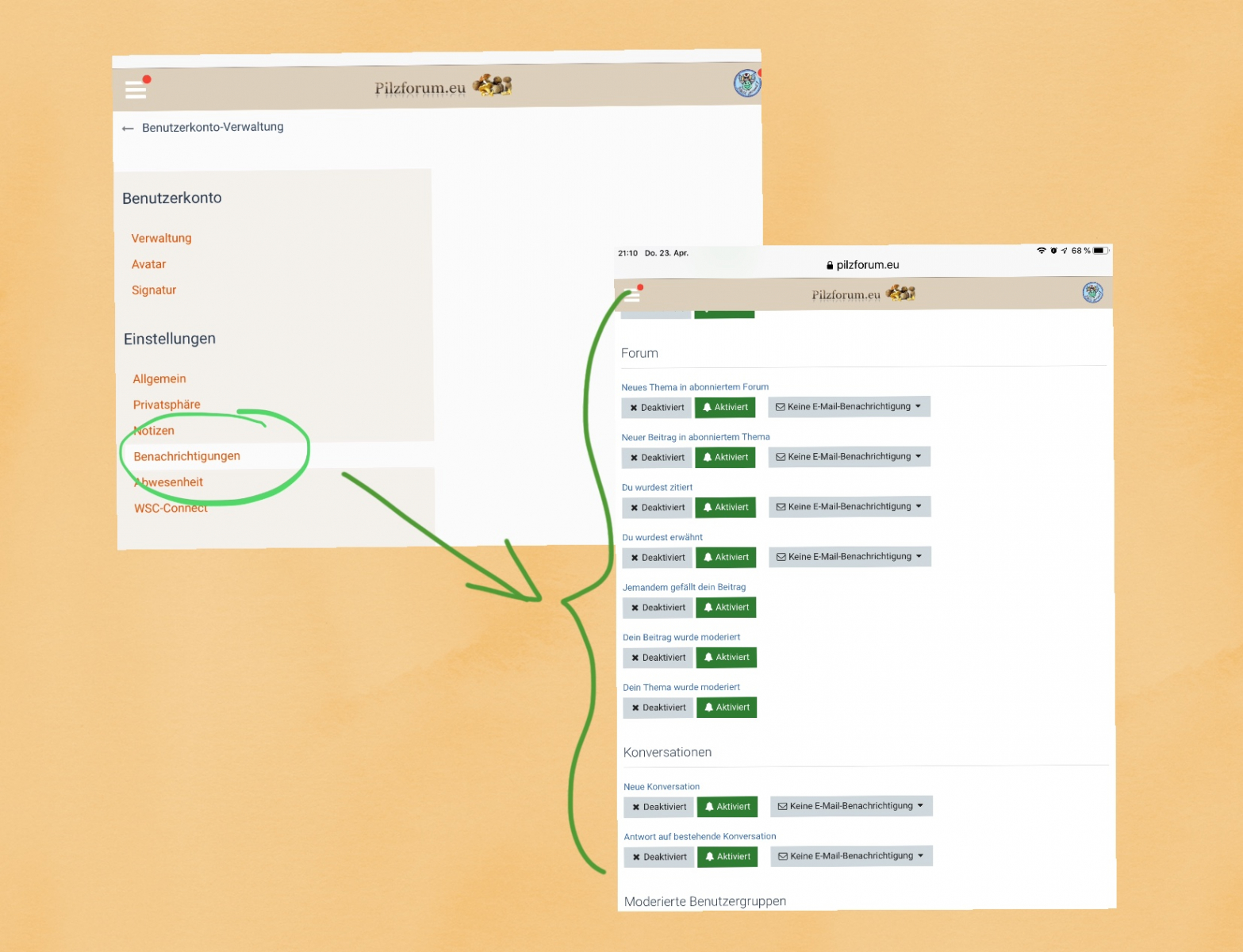
Task: Open hamburger menu in left Pilzforum header
Action: [x=136, y=89]
